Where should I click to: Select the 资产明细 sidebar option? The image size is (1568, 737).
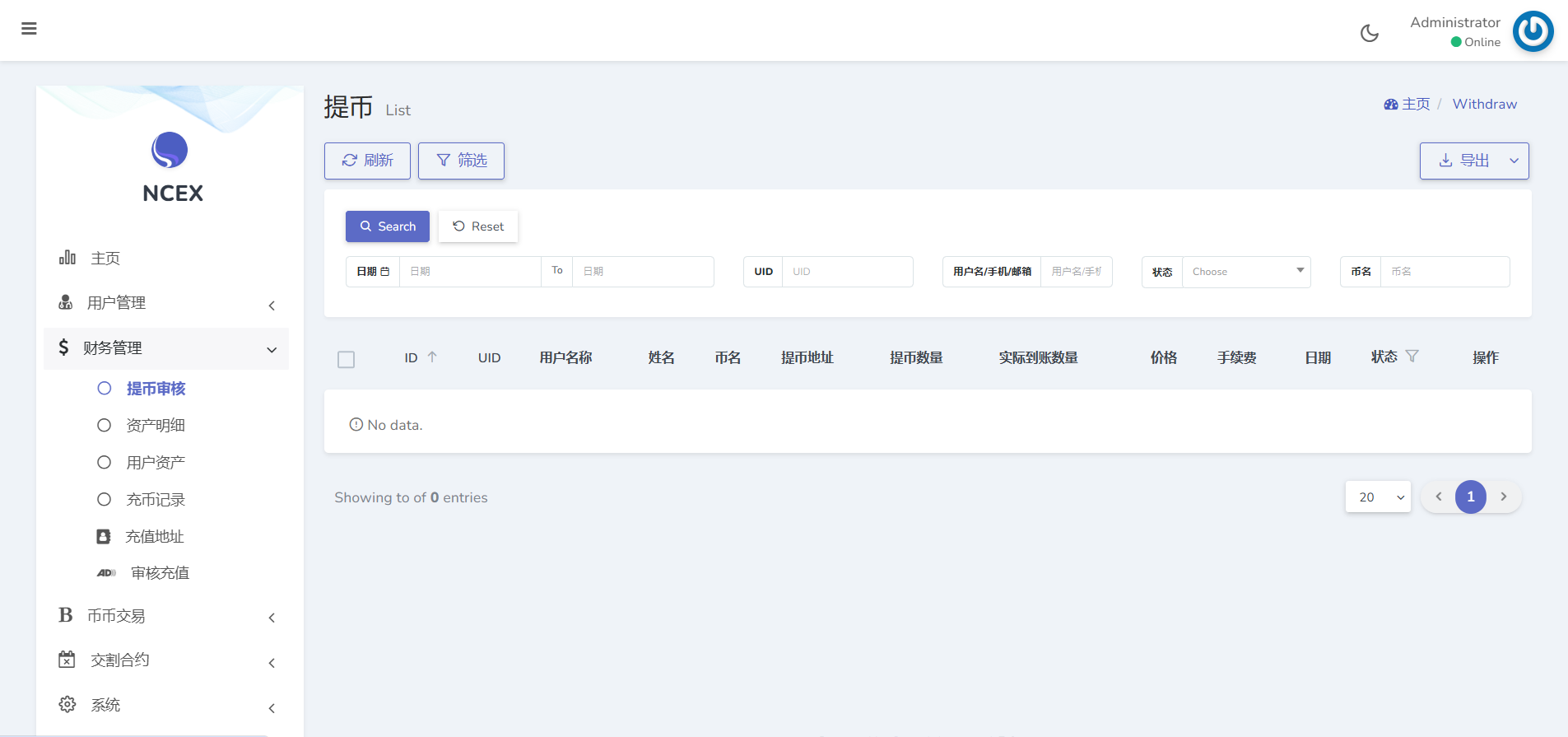pyautogui.click(x=155, y=426)
